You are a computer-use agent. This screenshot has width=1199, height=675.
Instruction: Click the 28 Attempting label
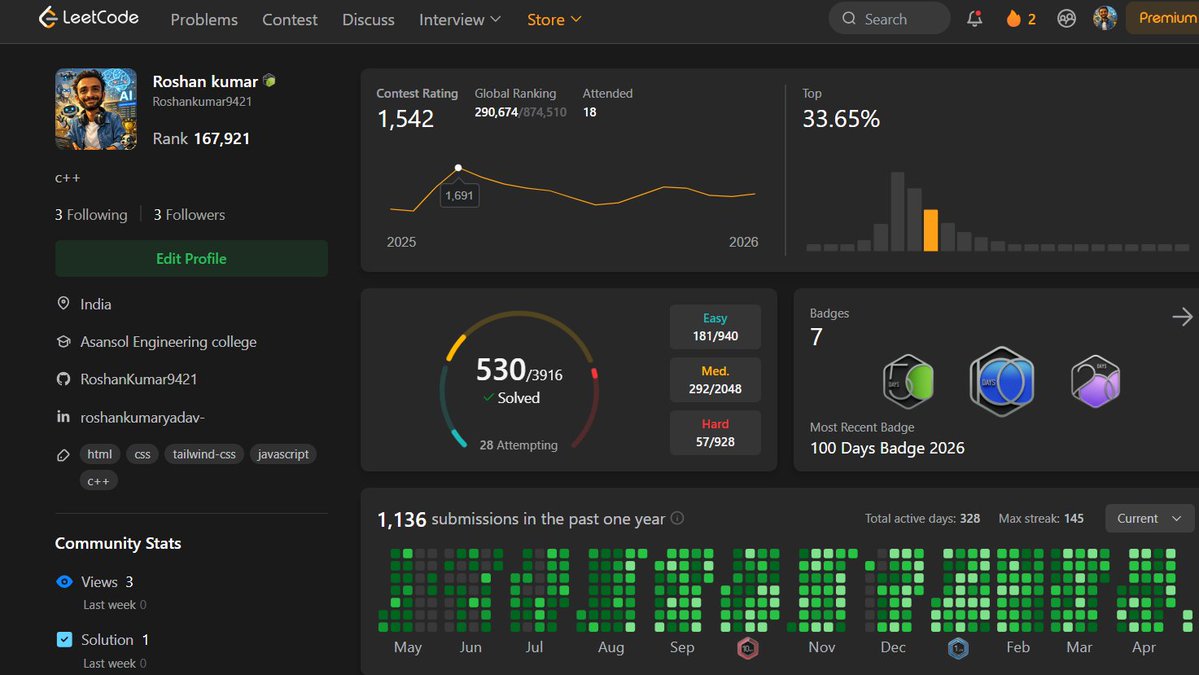pos(518,445)
